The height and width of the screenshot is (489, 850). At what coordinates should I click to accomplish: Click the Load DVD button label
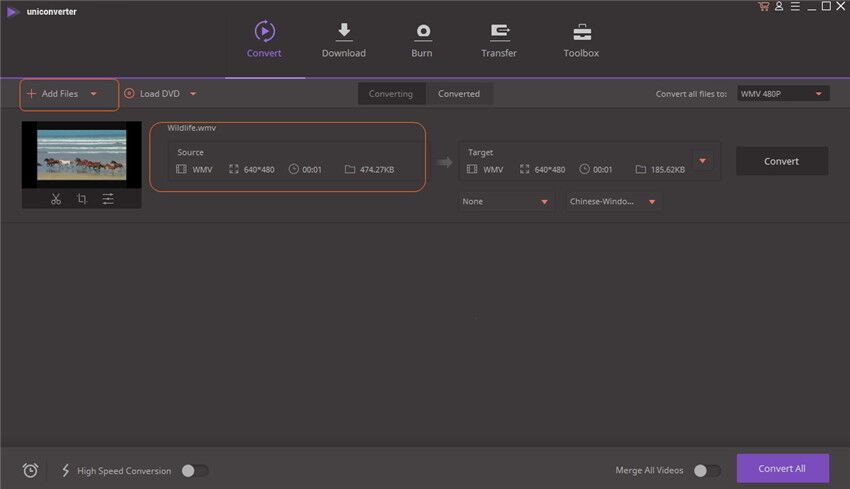(159, 94)
